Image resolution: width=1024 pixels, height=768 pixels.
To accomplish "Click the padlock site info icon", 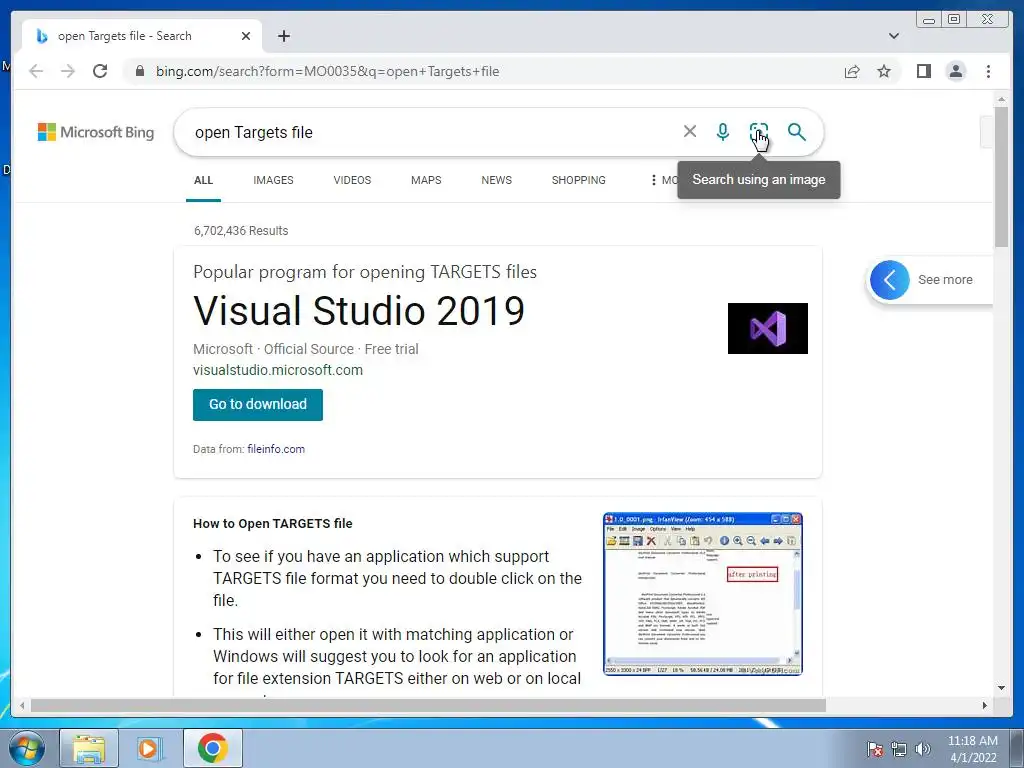I will pos(139,71).
